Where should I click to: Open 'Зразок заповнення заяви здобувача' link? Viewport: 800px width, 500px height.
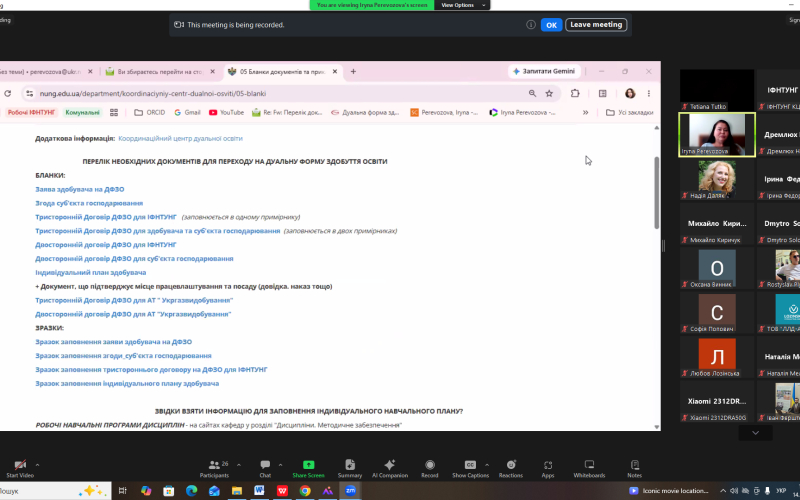coord(113,342)
